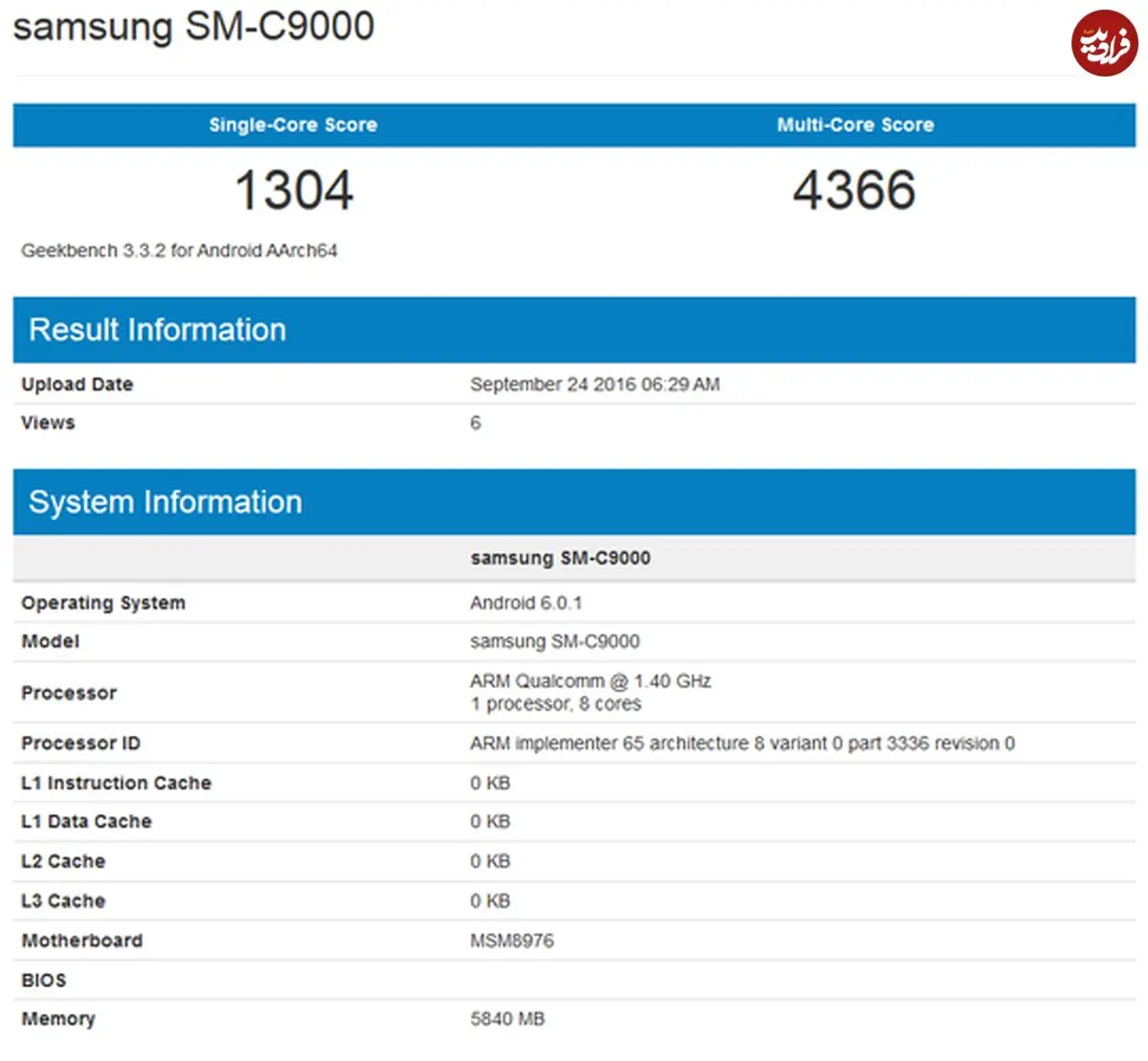Screen dimensions: 1148x1061
Task: Click the Upload Date label
Action: 77,385
